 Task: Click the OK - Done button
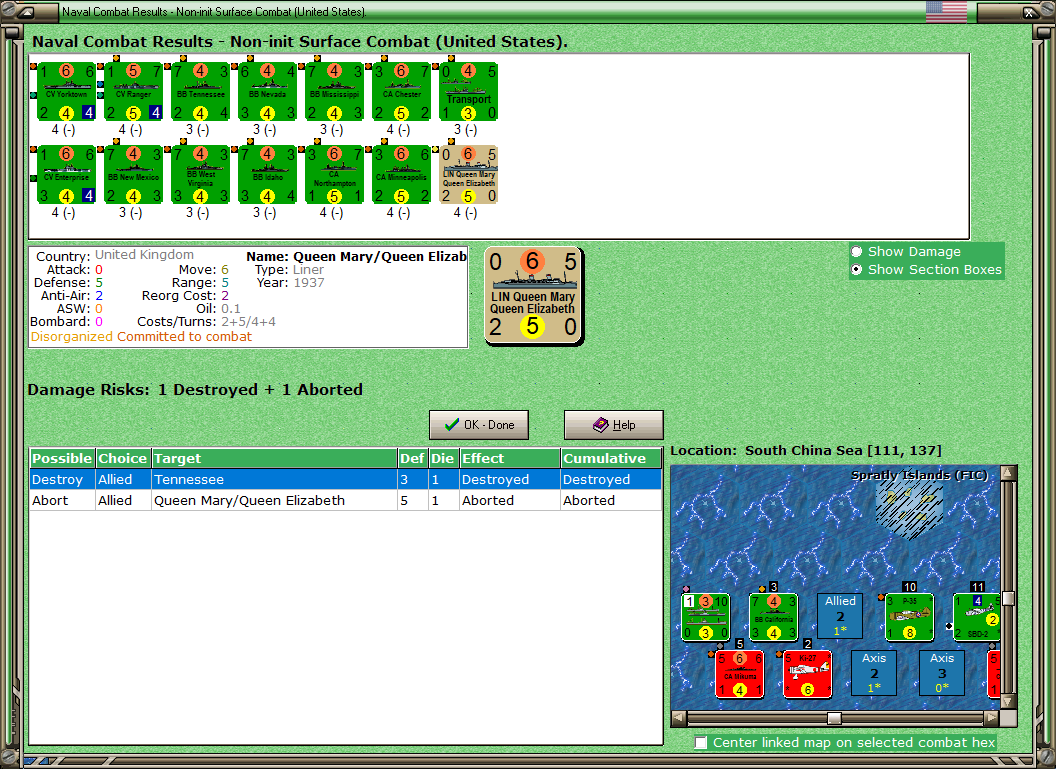479,425
